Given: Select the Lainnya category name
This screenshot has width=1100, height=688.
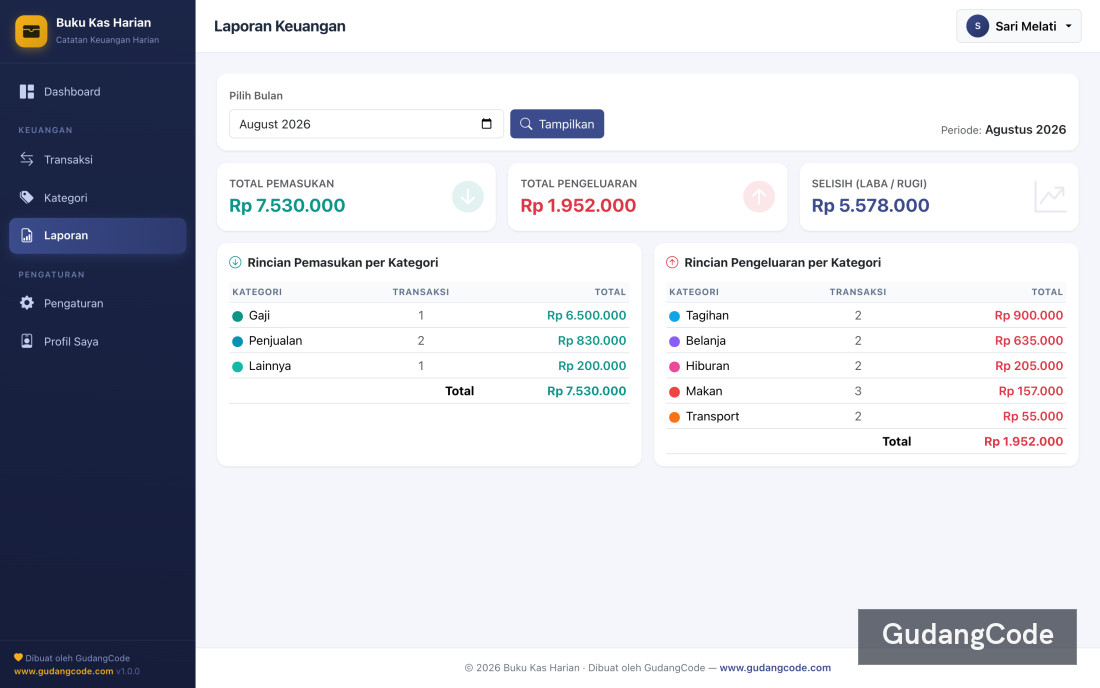Looking at the screenshot, I should (x=269, y=366).
